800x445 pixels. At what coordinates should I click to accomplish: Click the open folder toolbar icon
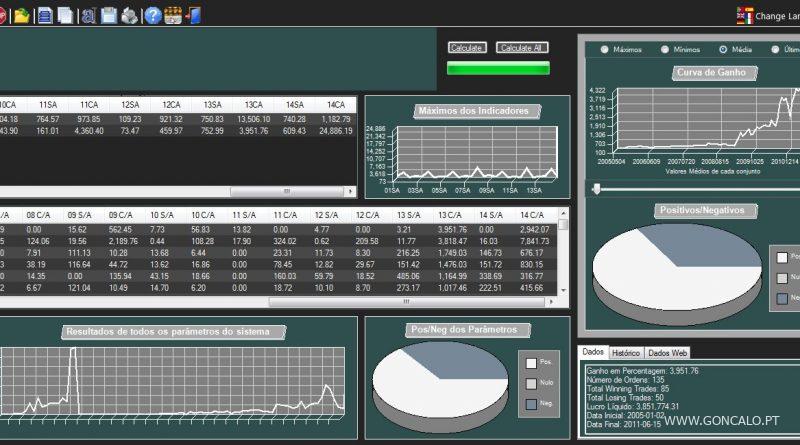(22, 15)
